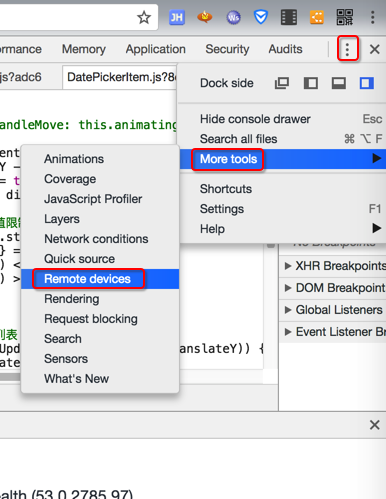Viewport: 386px width, 499px height.
Task: Open the film strip extension icon
Action: coord(289,17)
